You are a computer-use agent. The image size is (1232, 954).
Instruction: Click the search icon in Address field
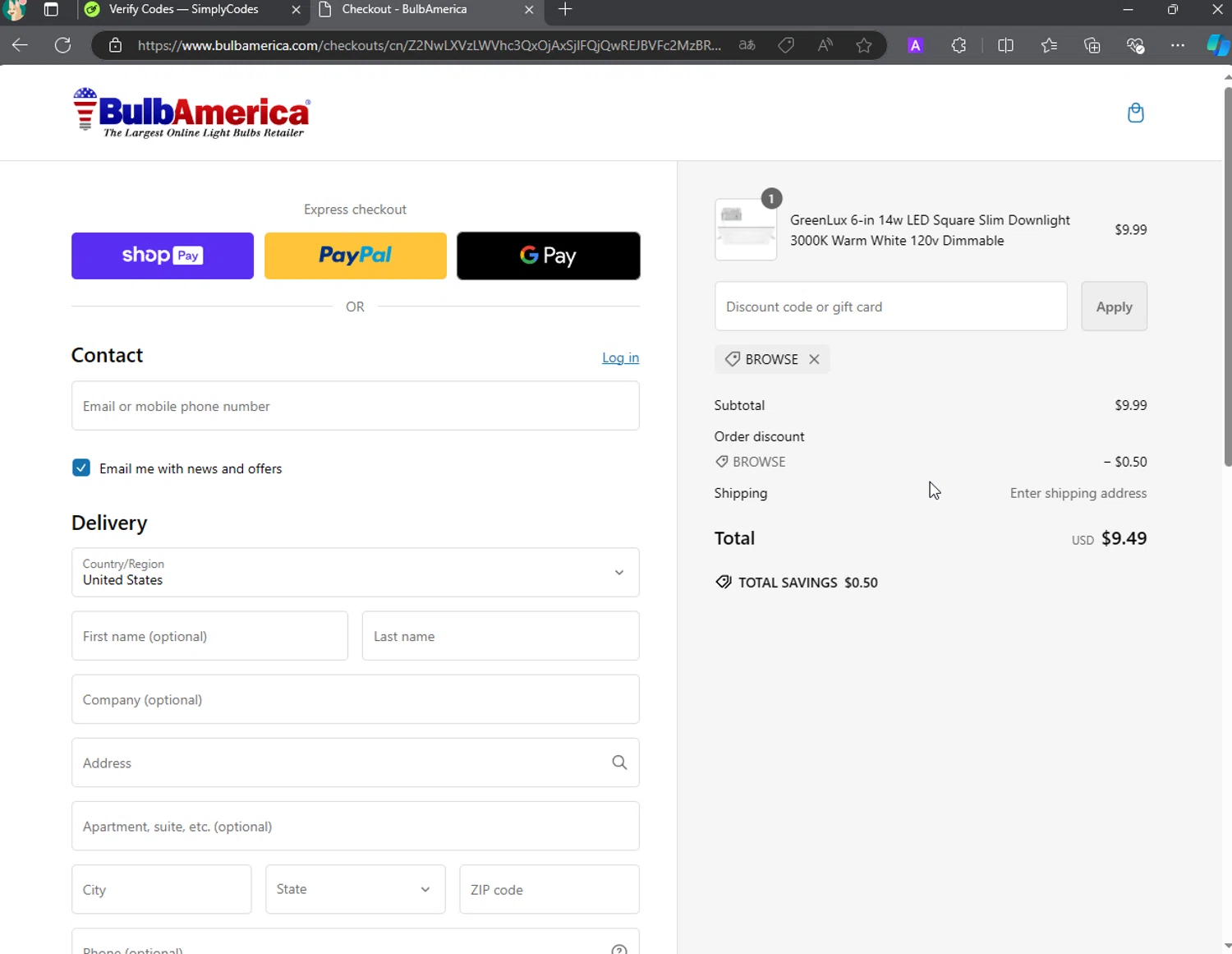pyautogui.click(x=619, y=763)
